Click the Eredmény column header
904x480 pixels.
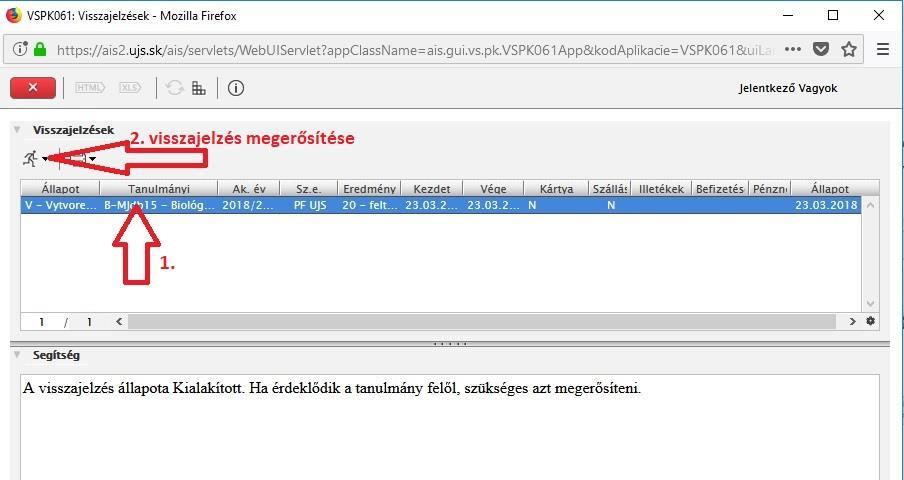pos(369,188)
